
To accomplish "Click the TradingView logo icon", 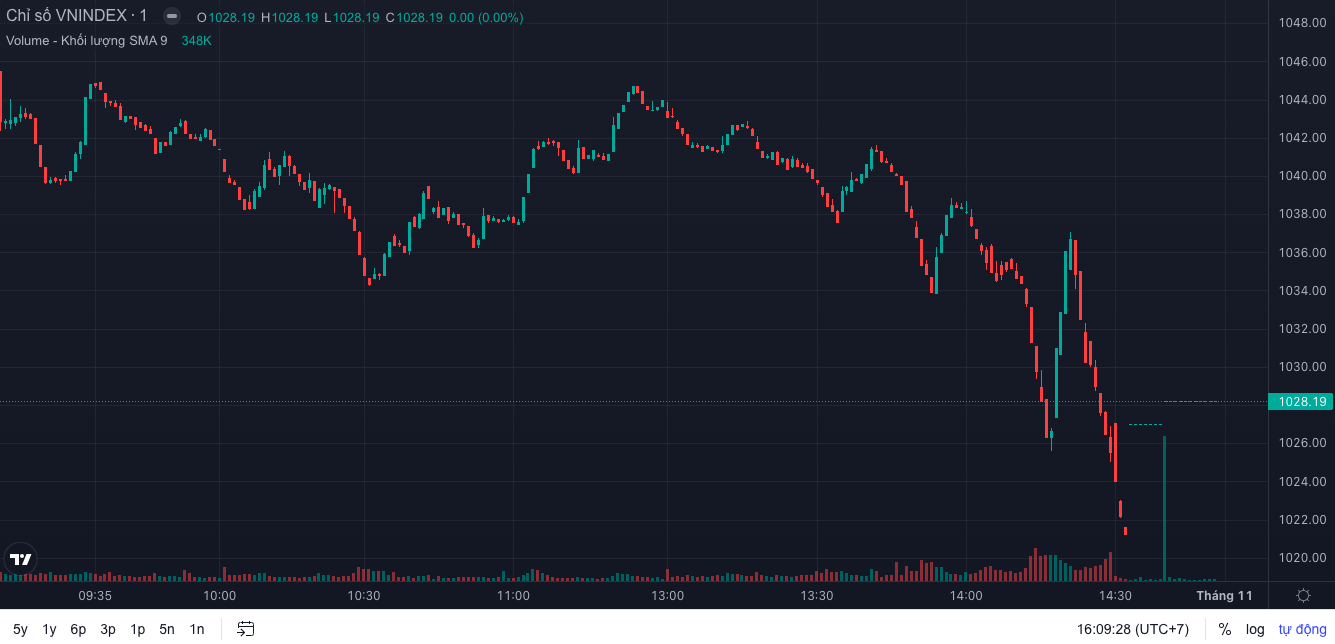I will [20, 559].
